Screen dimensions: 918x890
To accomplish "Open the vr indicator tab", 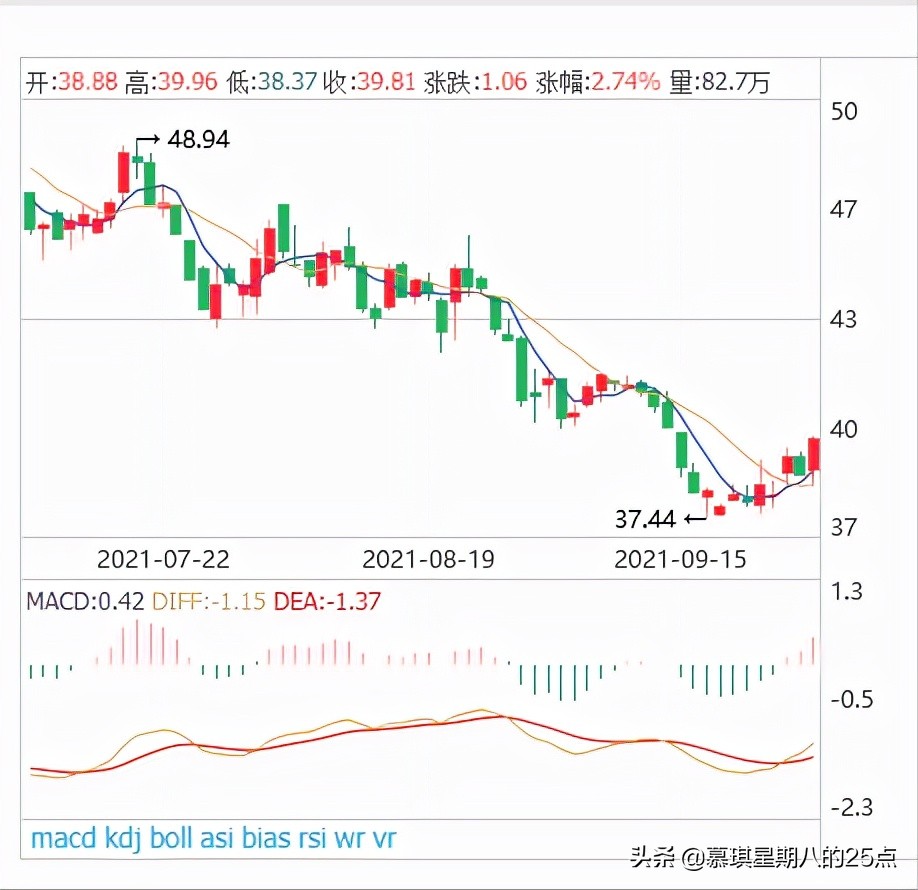I will point(385,839).
